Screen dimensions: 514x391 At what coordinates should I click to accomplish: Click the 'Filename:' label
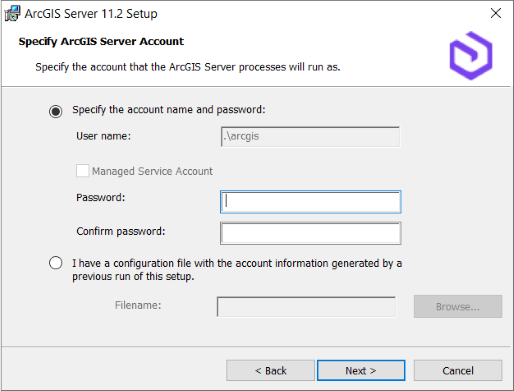tap(138, 305)
